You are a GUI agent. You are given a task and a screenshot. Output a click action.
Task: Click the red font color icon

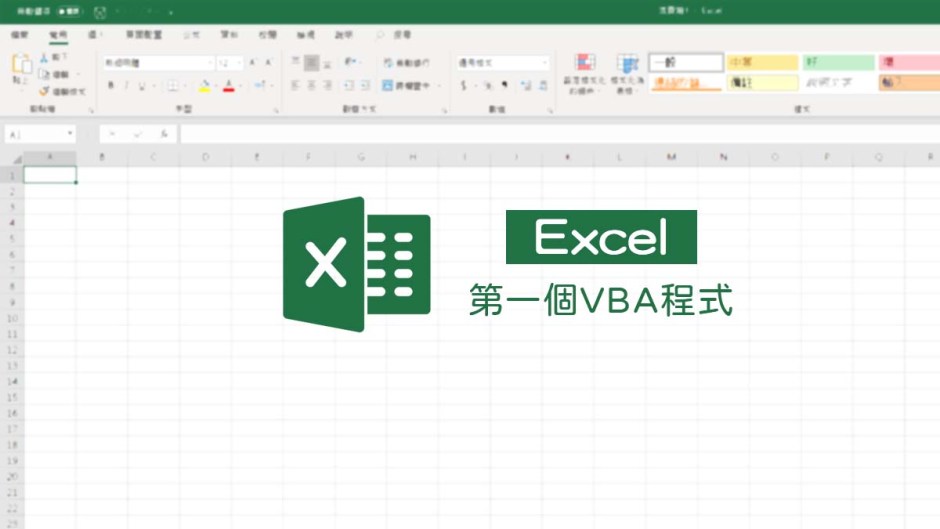229,86
